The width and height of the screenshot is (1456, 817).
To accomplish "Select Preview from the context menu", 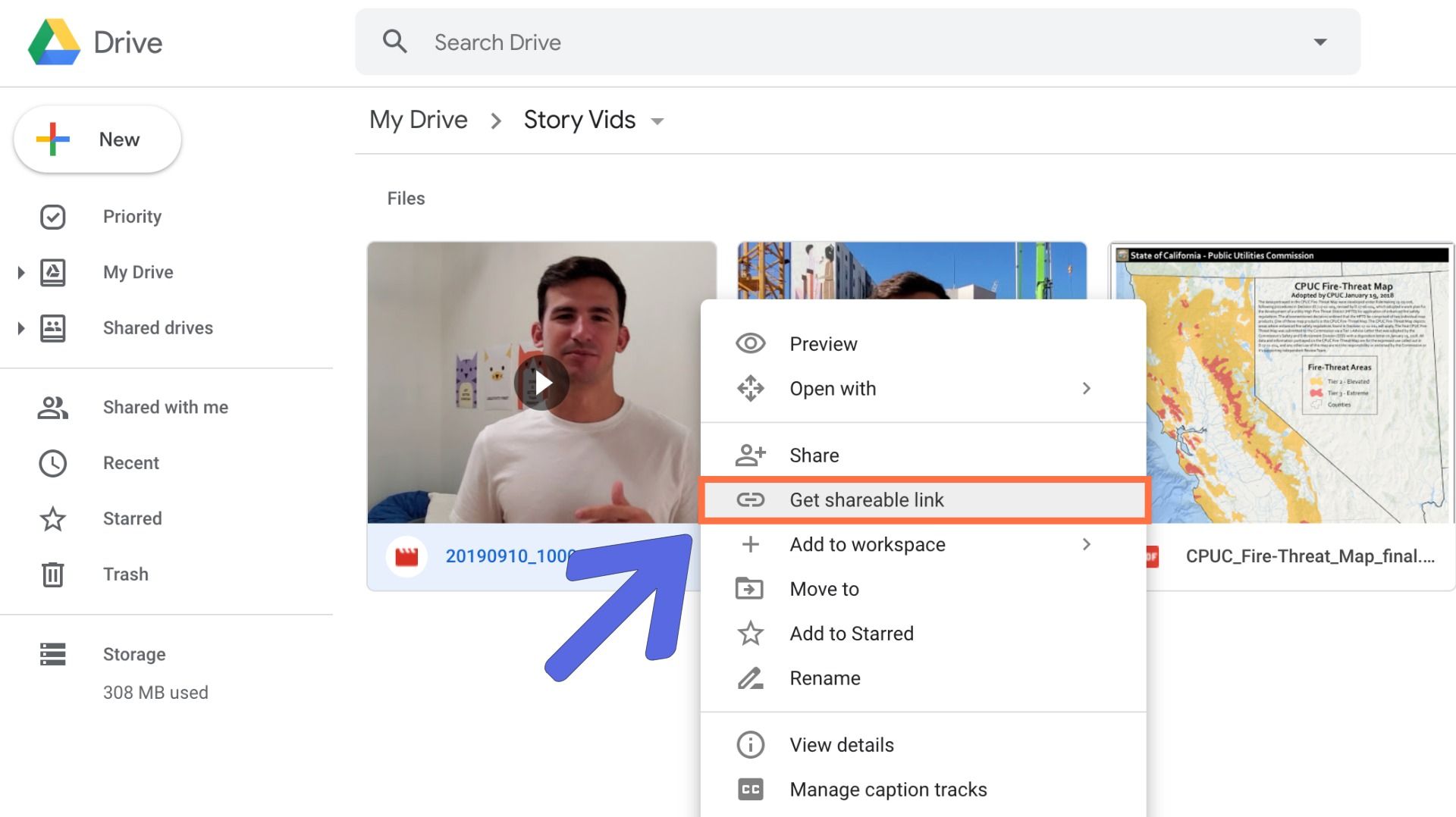I will coord(823,343).
